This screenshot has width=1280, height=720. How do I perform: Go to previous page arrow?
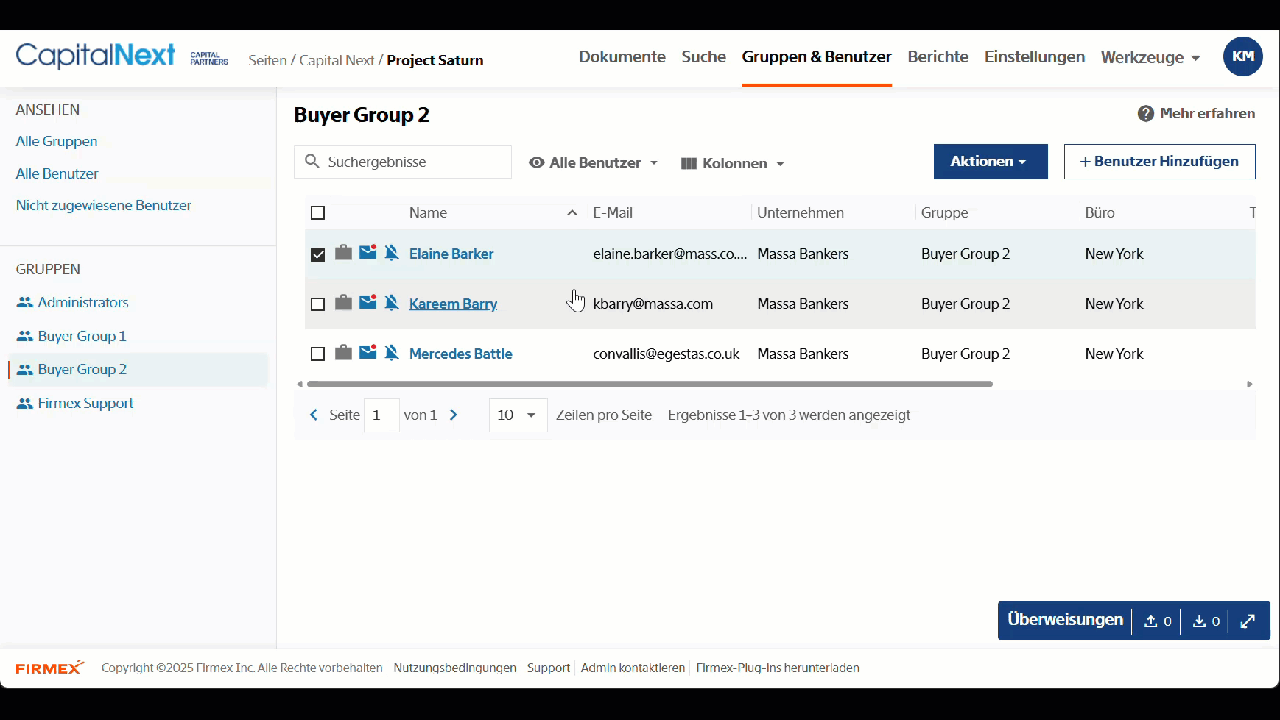point(314,415)
